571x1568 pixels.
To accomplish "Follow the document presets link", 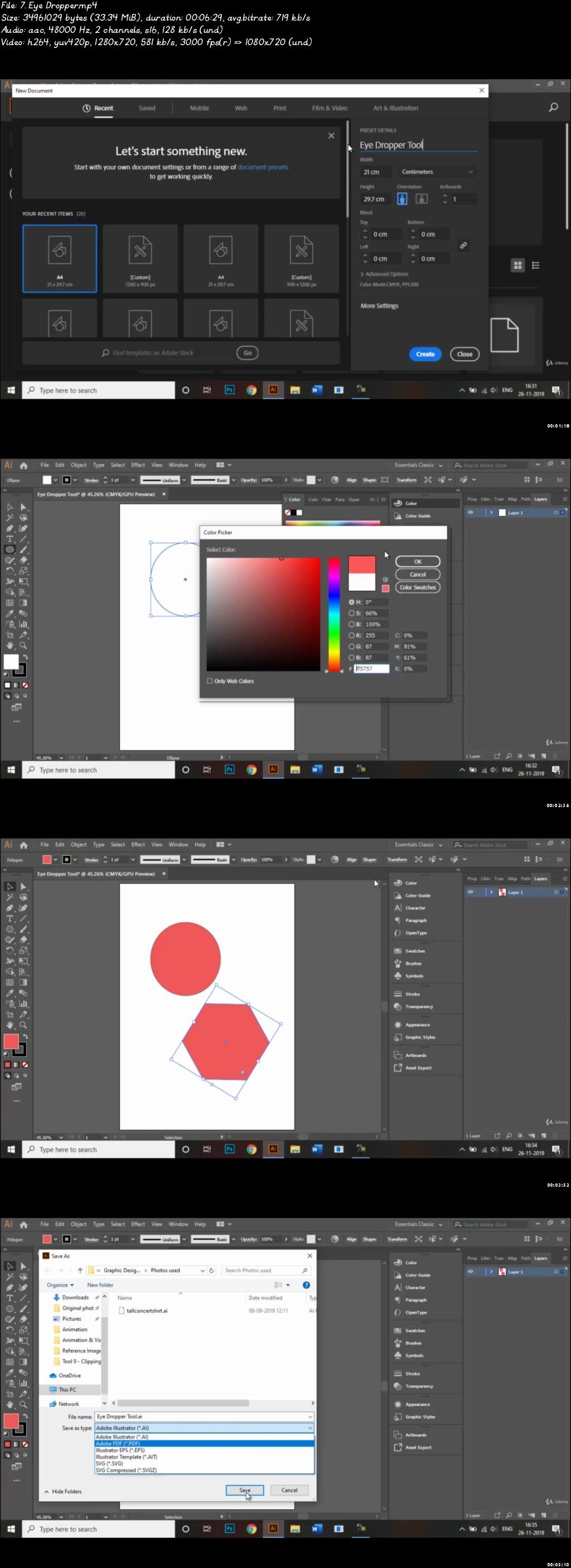I will point(263,167).
